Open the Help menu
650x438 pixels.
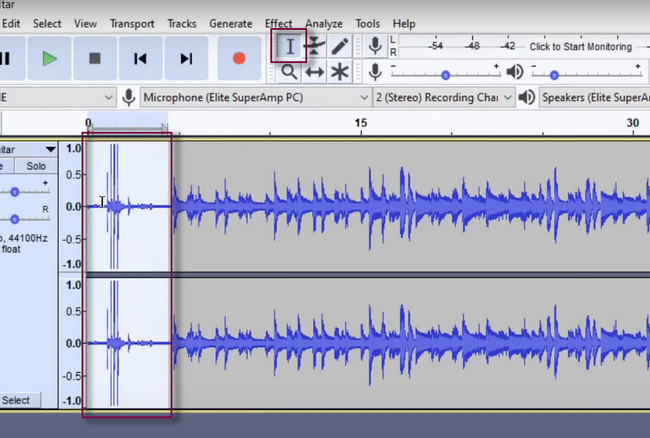tap(404, 24)
